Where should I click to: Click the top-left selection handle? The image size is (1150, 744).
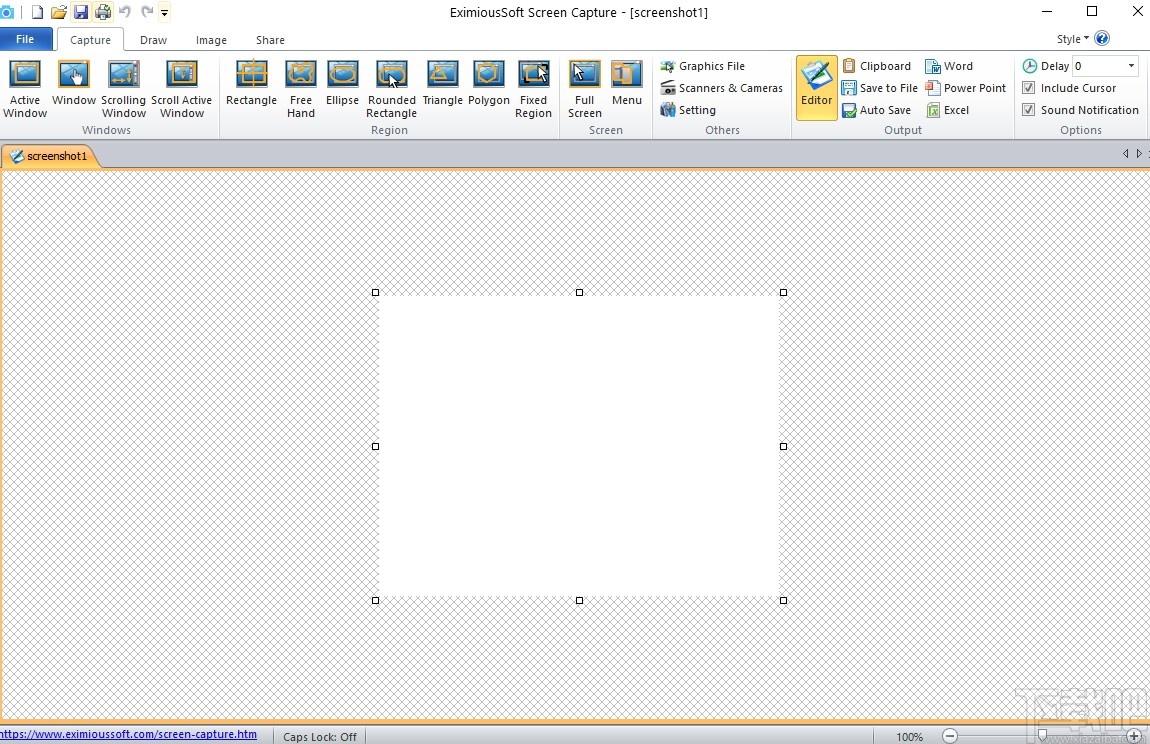coord(376,292)
